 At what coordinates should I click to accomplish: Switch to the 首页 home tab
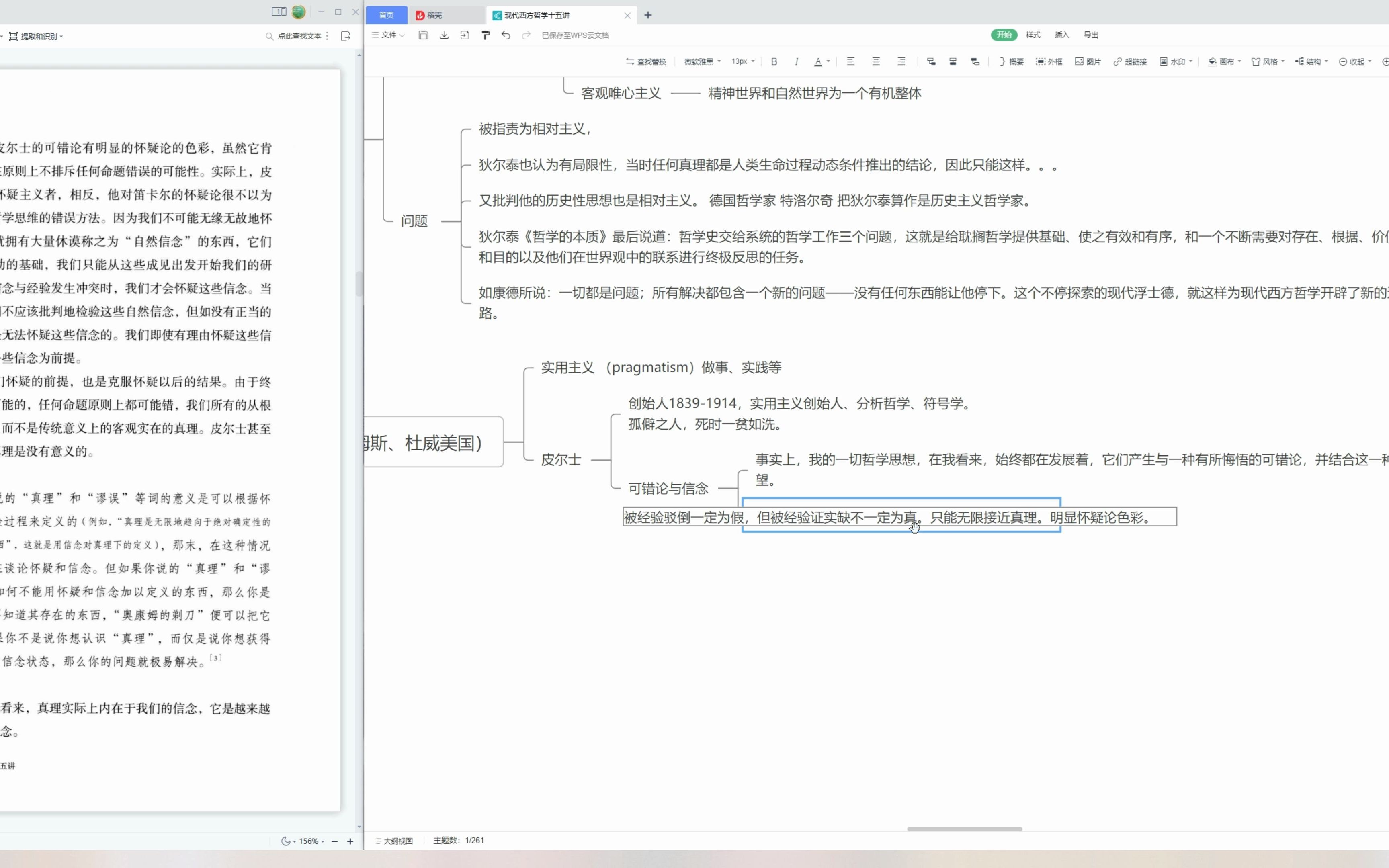click(386, 15)
